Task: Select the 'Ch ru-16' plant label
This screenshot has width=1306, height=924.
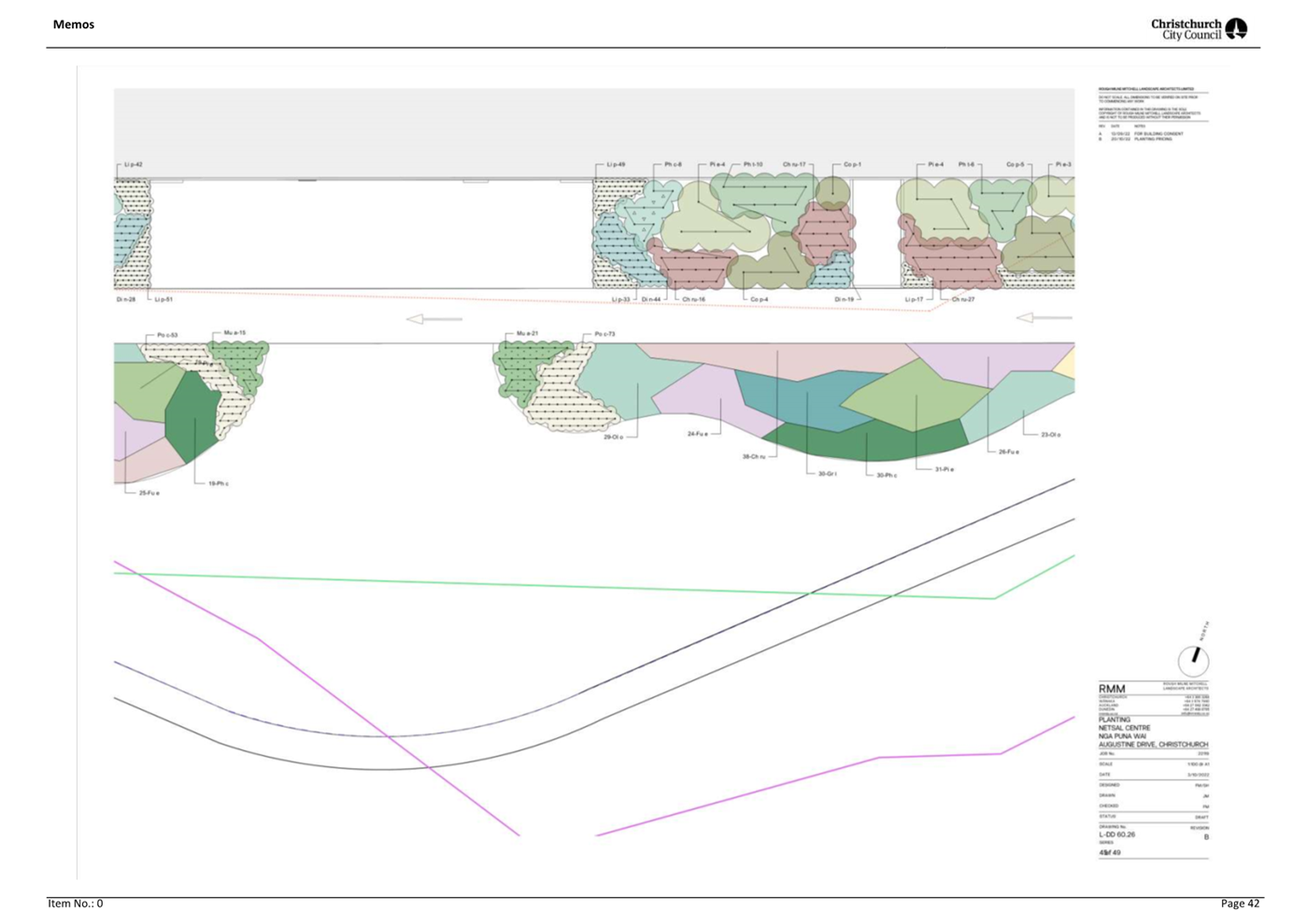Action: tap(693, 300)
